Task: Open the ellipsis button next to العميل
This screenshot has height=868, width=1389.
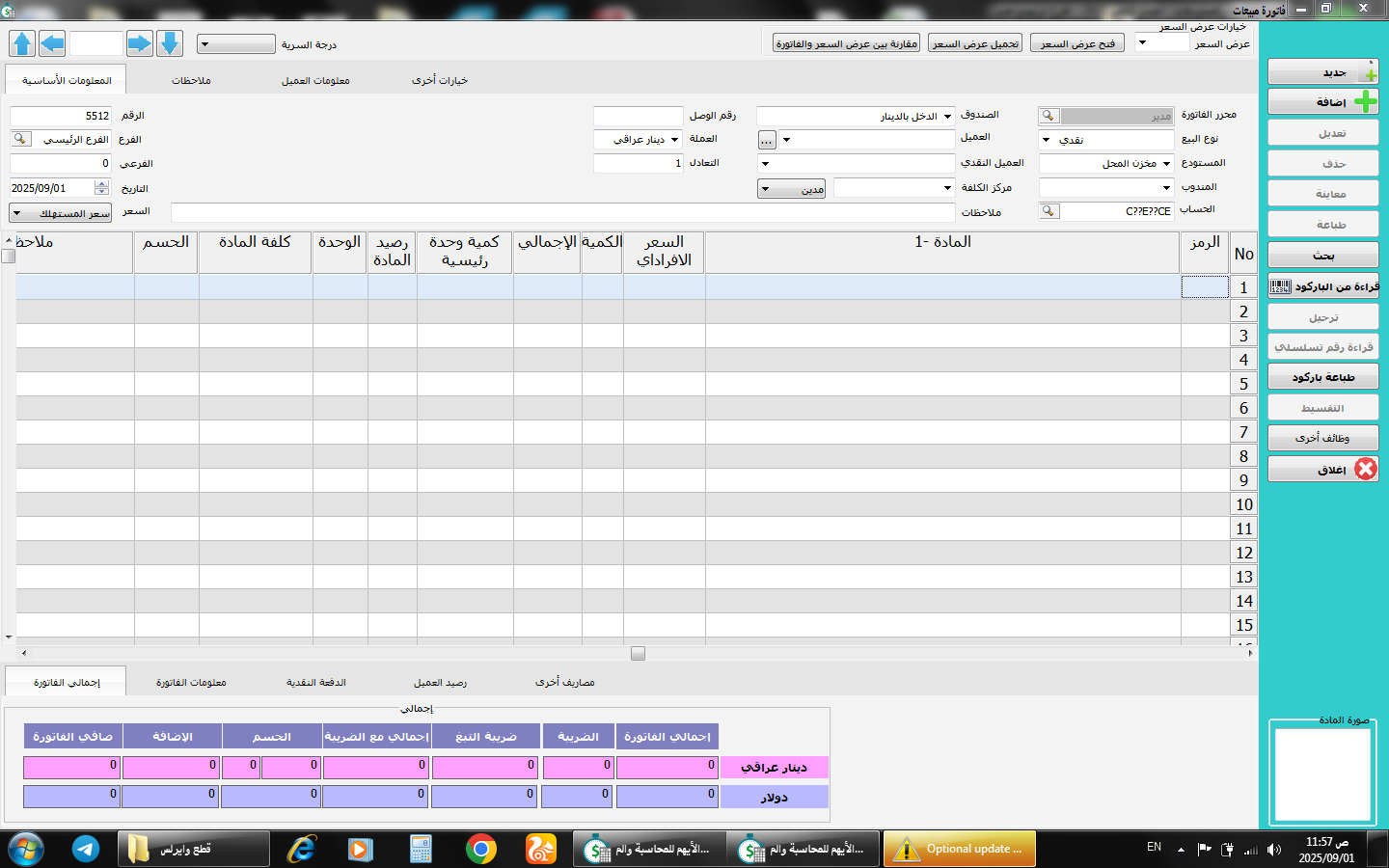Action: click(x=767, y=140)
